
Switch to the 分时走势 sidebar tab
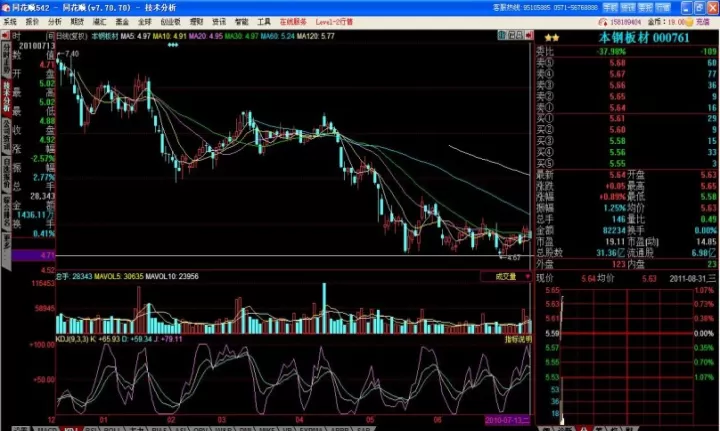(x=6, y=59)
